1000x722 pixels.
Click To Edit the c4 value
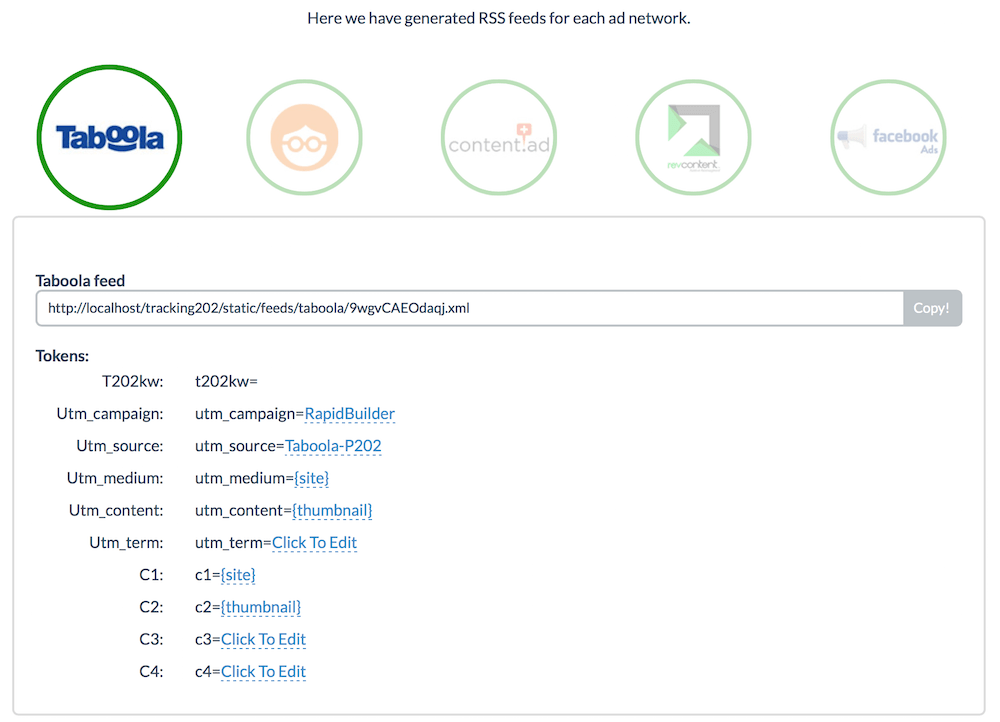263,672
